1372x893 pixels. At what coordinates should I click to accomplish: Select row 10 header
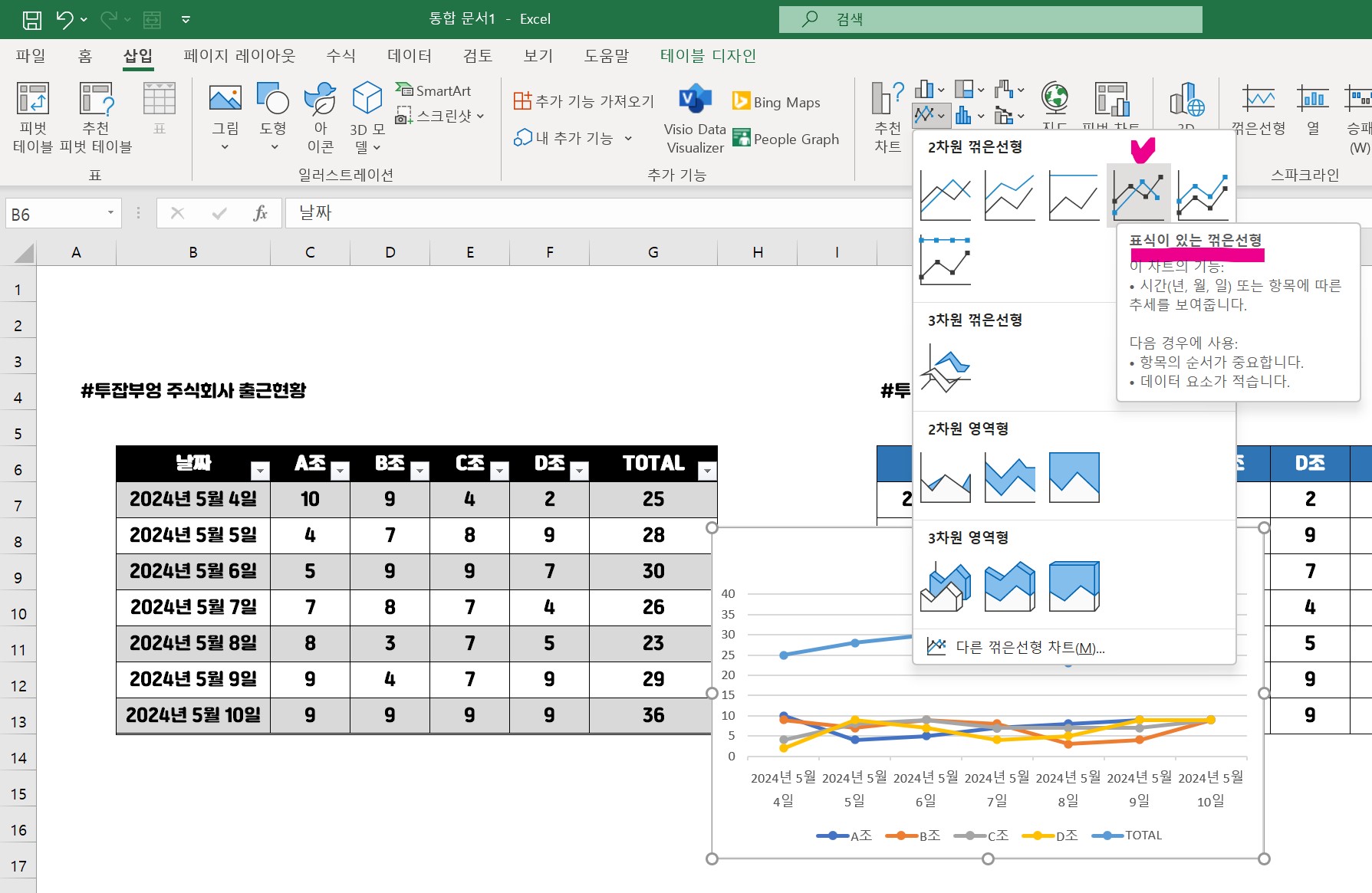(x=18, y=613)
